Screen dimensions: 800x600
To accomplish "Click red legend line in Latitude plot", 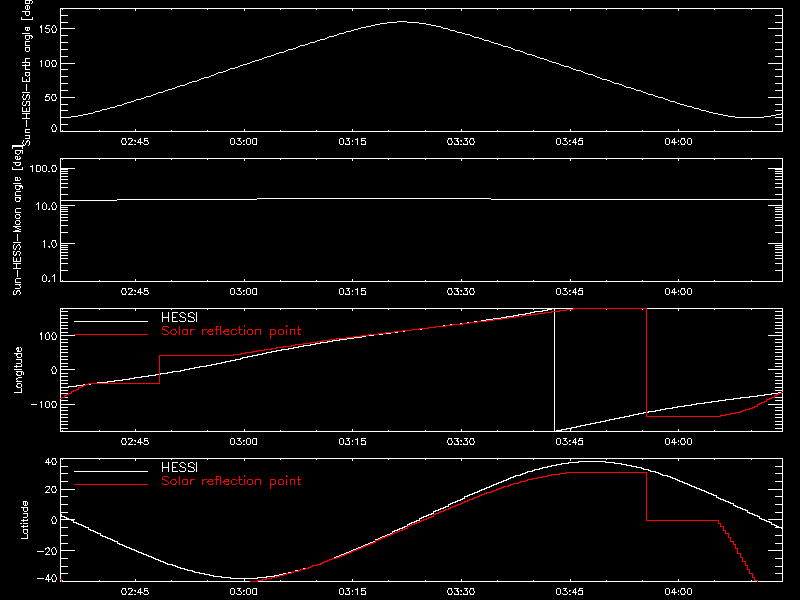I will 111,485.
